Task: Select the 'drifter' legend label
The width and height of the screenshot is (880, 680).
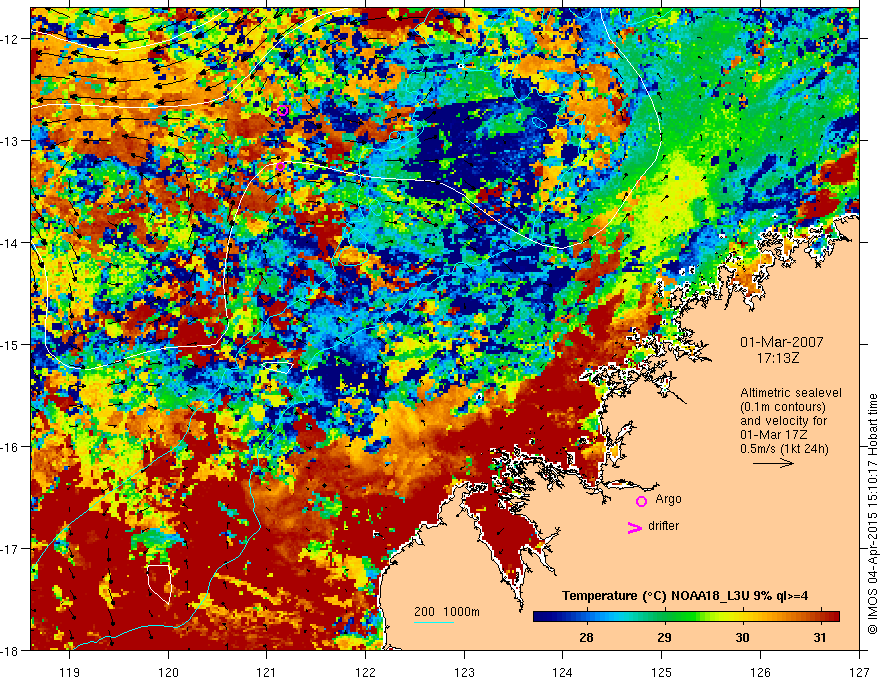Action: [x=663, y=526]
